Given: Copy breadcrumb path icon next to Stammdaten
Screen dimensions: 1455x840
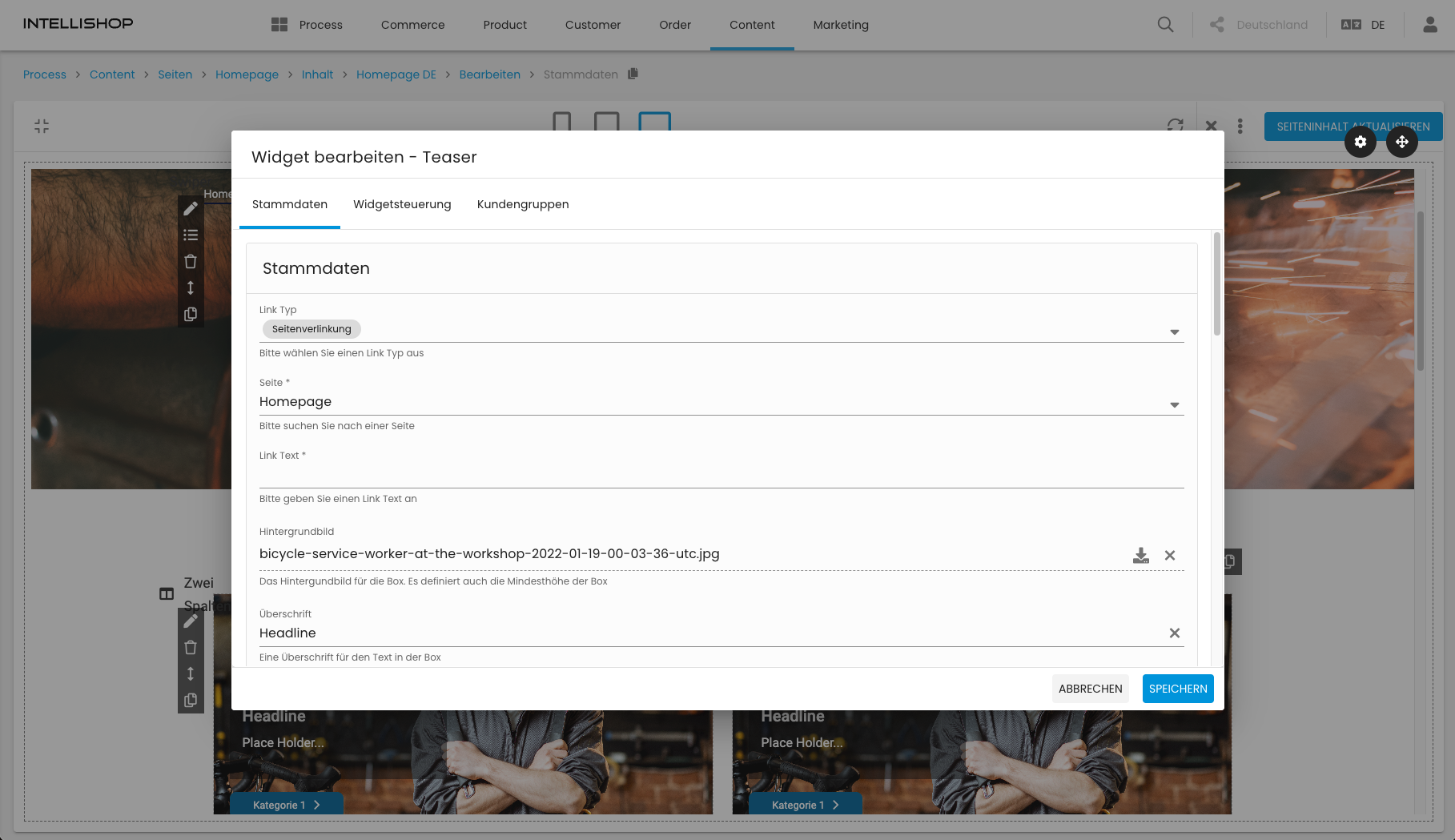Looking at the screenshot, I should [633, 74].
